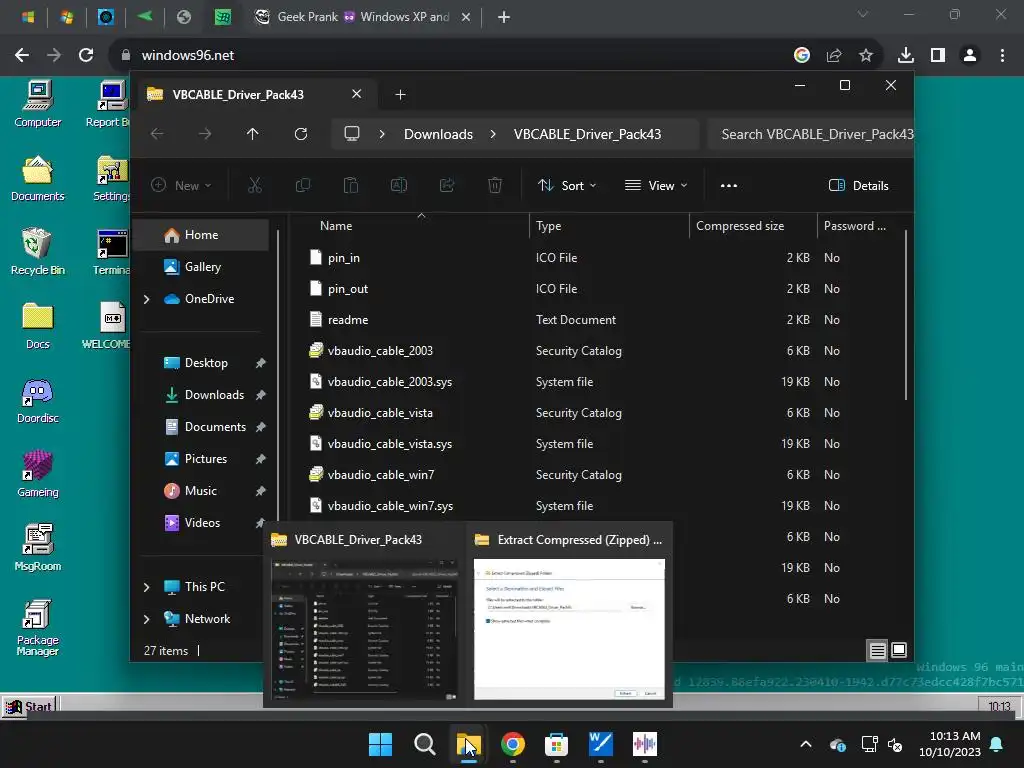Open Chrome from the Windows taskbar
This screenshot has width=1024, height=768.
coord(513,744)
